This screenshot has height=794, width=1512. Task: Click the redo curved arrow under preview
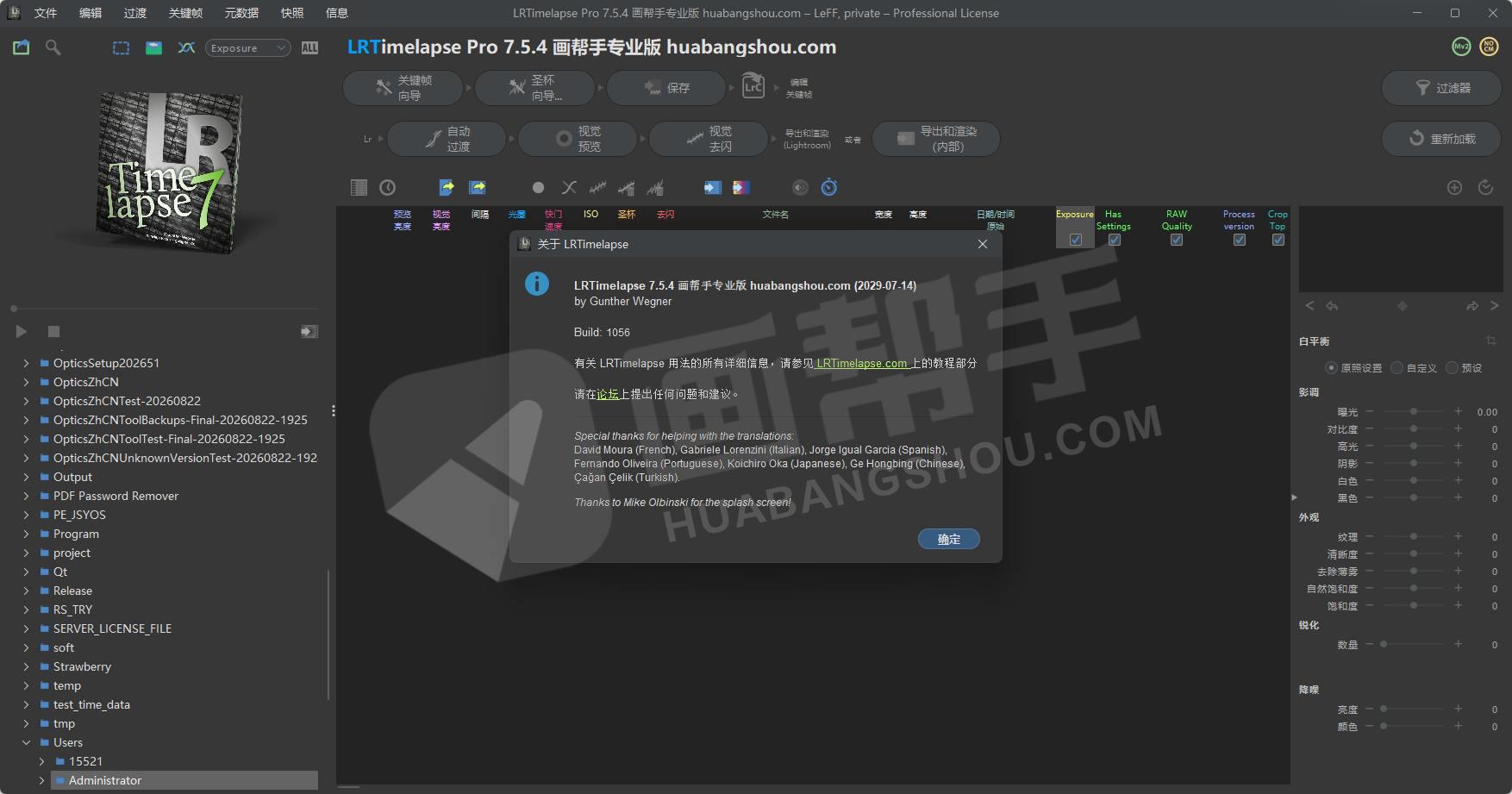[1472, 306]
